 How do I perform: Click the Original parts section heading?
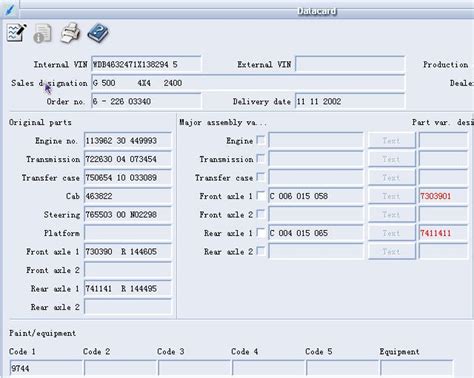(x=40, y=122)
